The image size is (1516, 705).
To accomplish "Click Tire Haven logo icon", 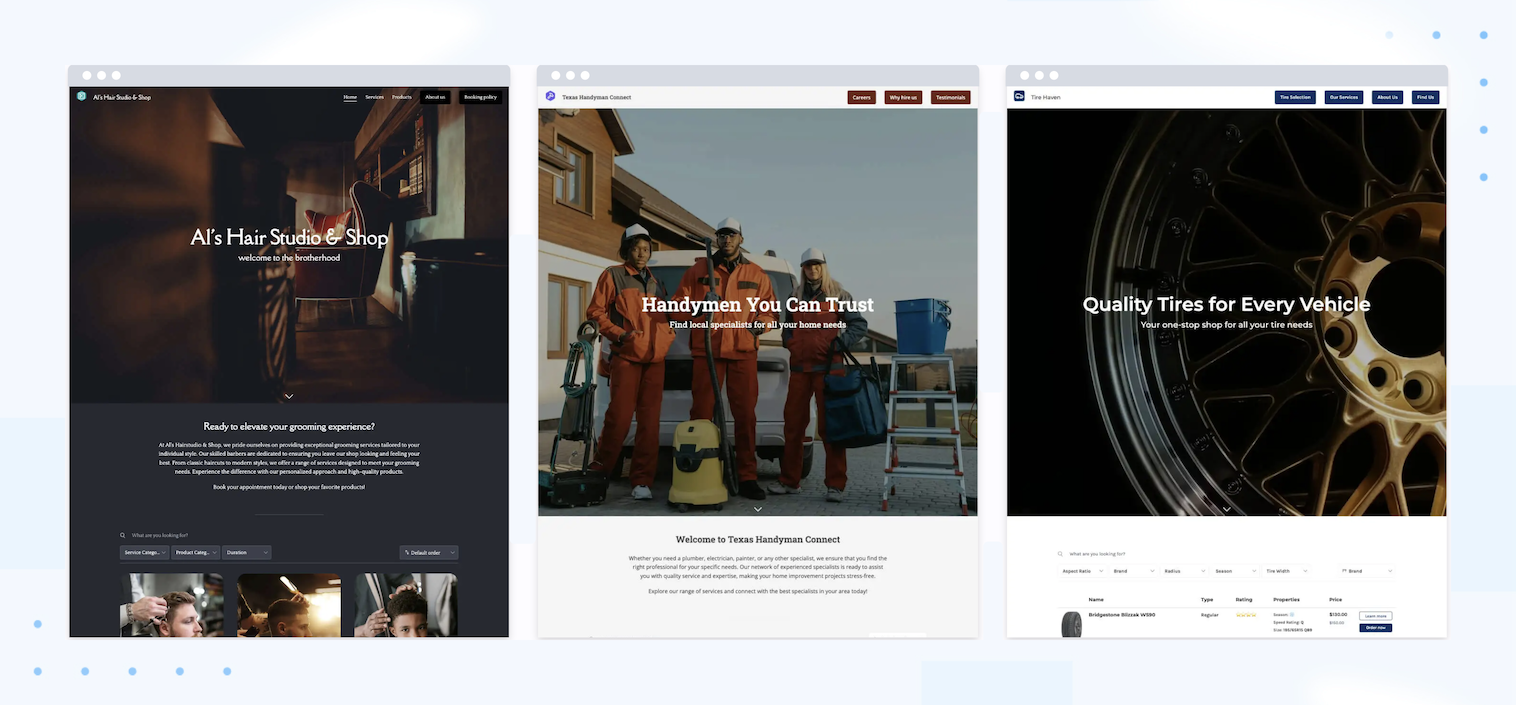I will click(x=1019, y=97).
